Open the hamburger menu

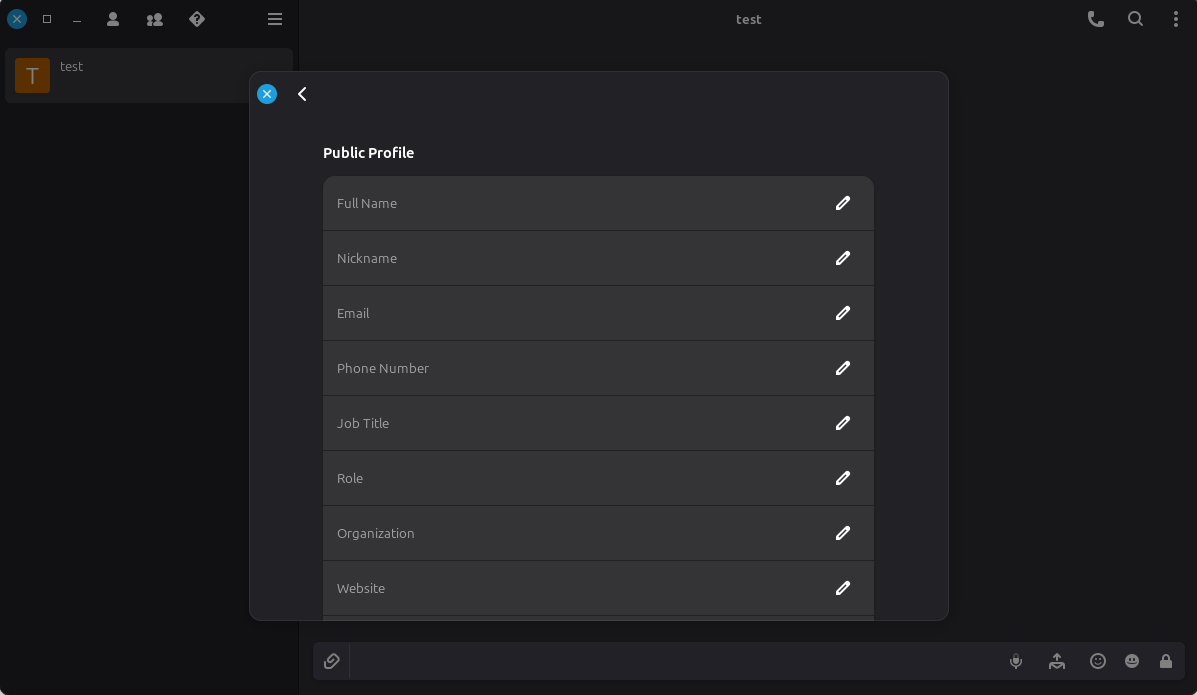275,19
